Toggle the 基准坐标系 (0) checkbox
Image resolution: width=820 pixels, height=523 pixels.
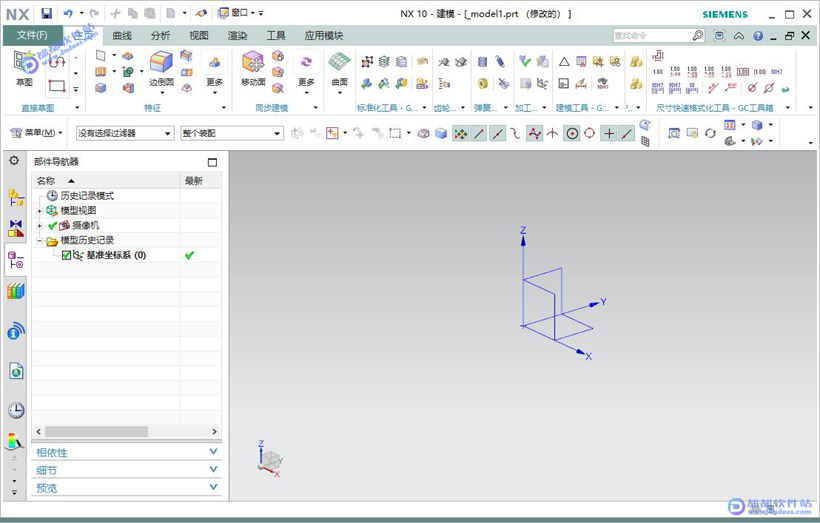66,255
